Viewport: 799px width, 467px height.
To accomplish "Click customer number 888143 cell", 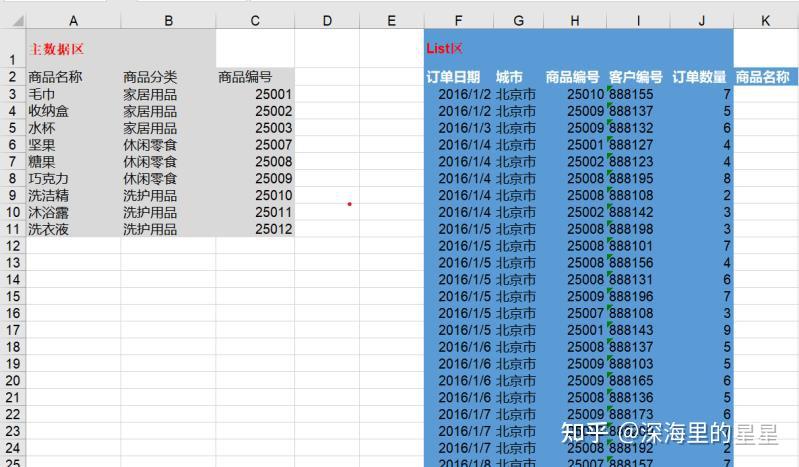I will pos(638,330).
